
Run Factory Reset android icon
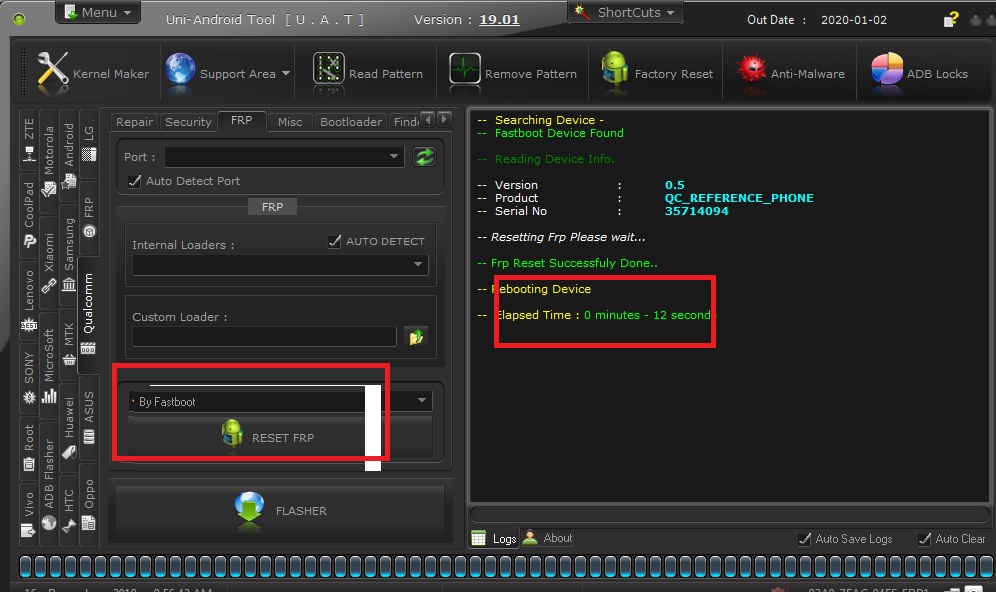pyautogui.click(x=614, y=68)
